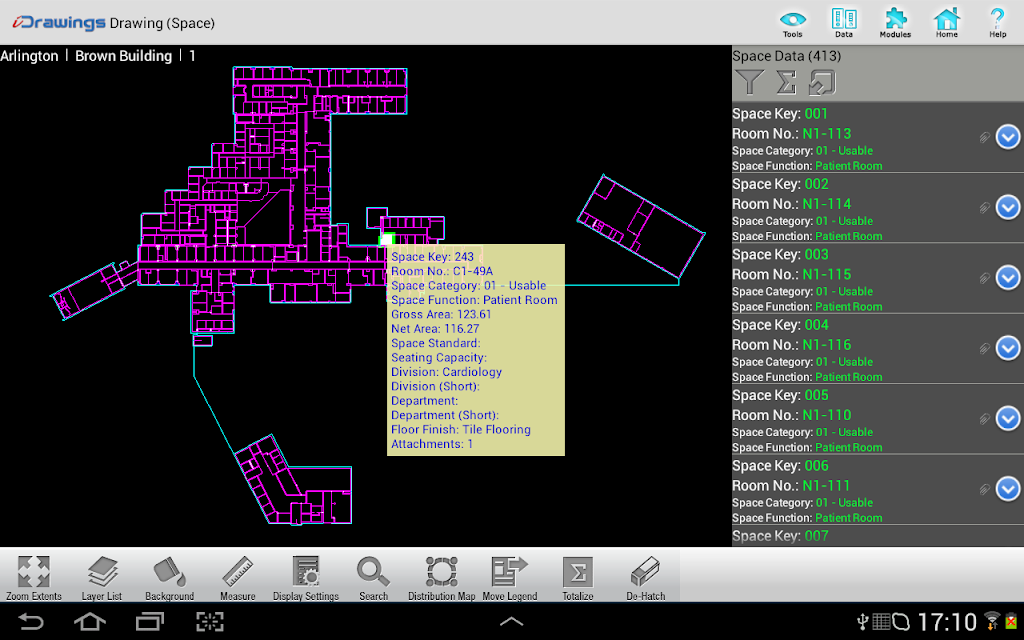Open the Layer List
The height and width of the screenshot is (640, 1024).
pos(102,578)
